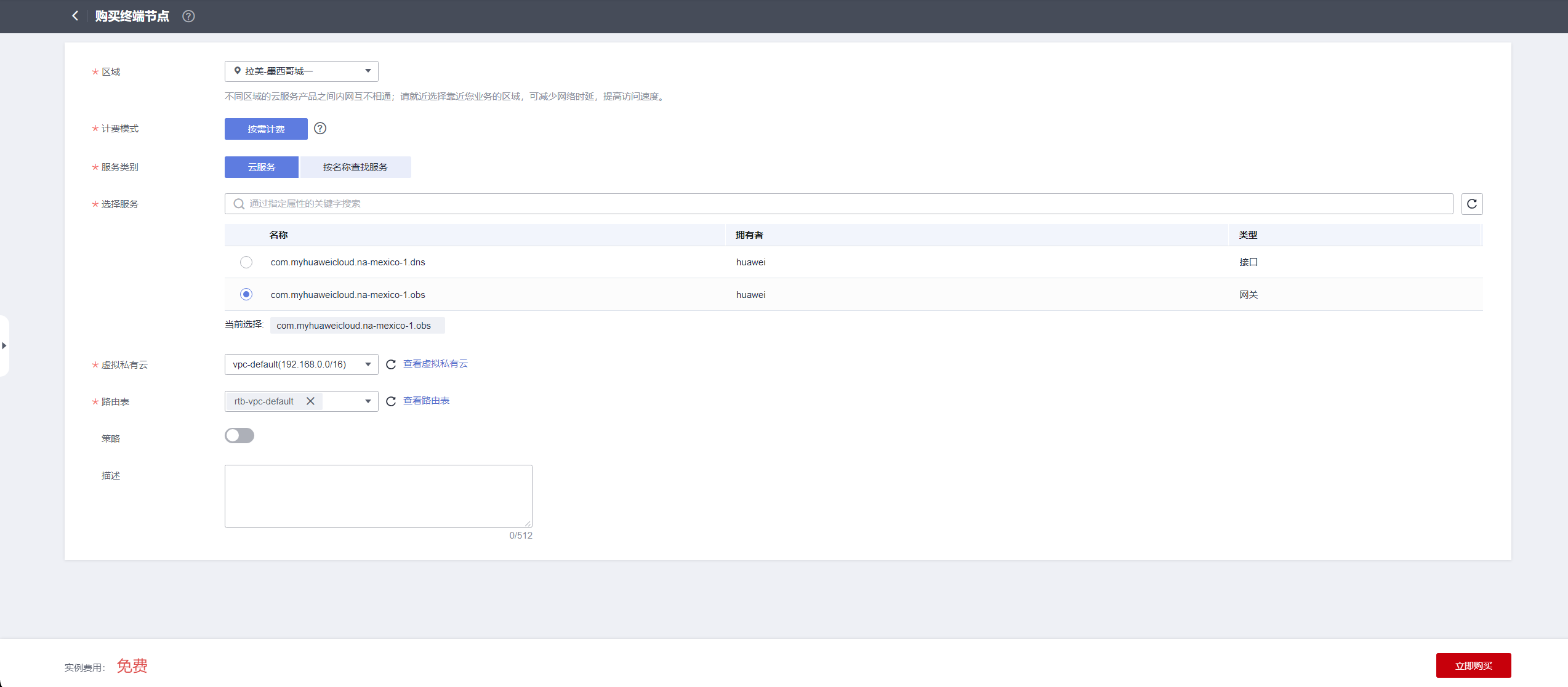Refresh the route table list
Image resolution: width=1568 pixels, height=687 pixels.
click(390, 401)
